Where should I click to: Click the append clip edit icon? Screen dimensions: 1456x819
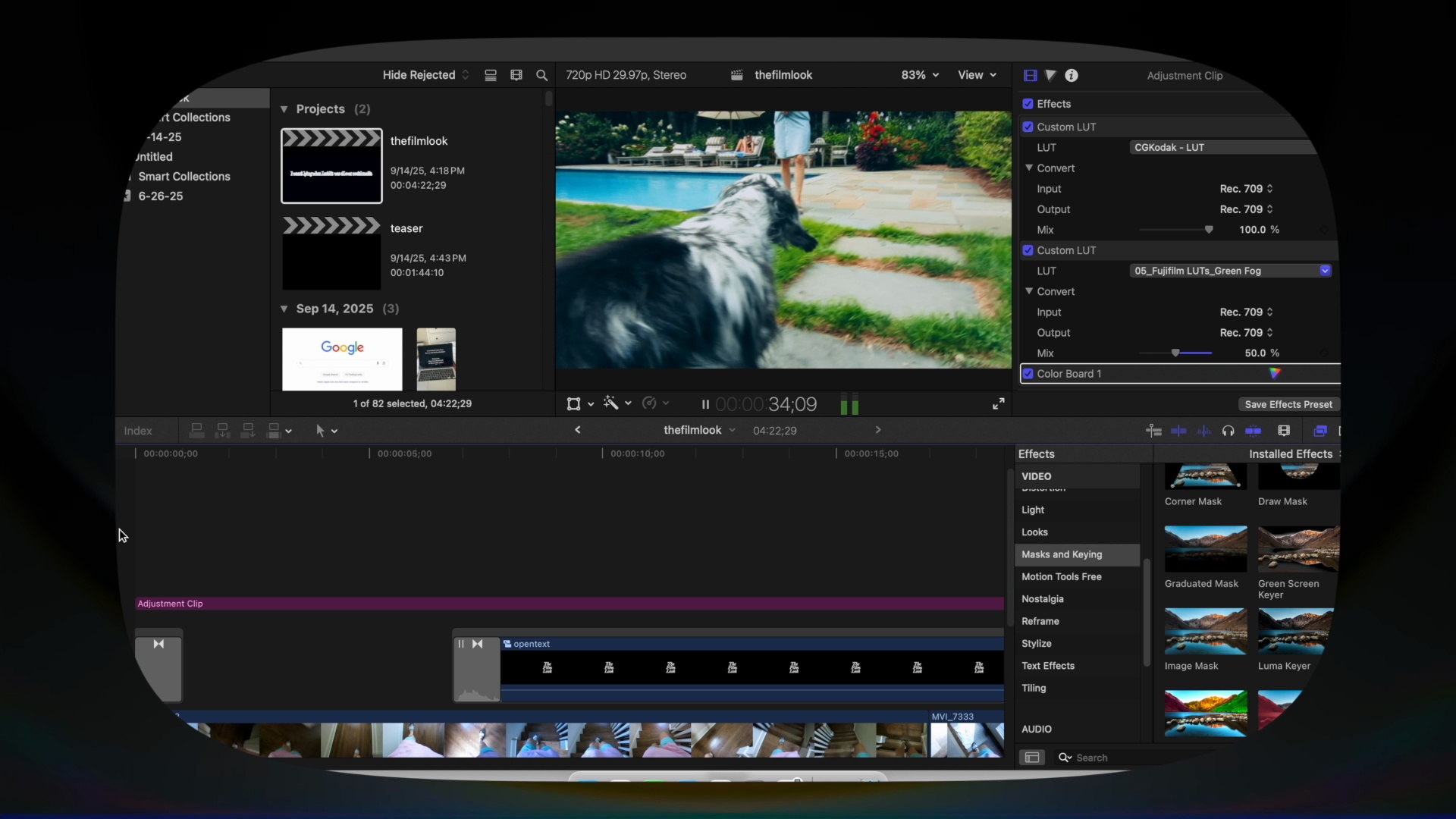pos(248,431)
